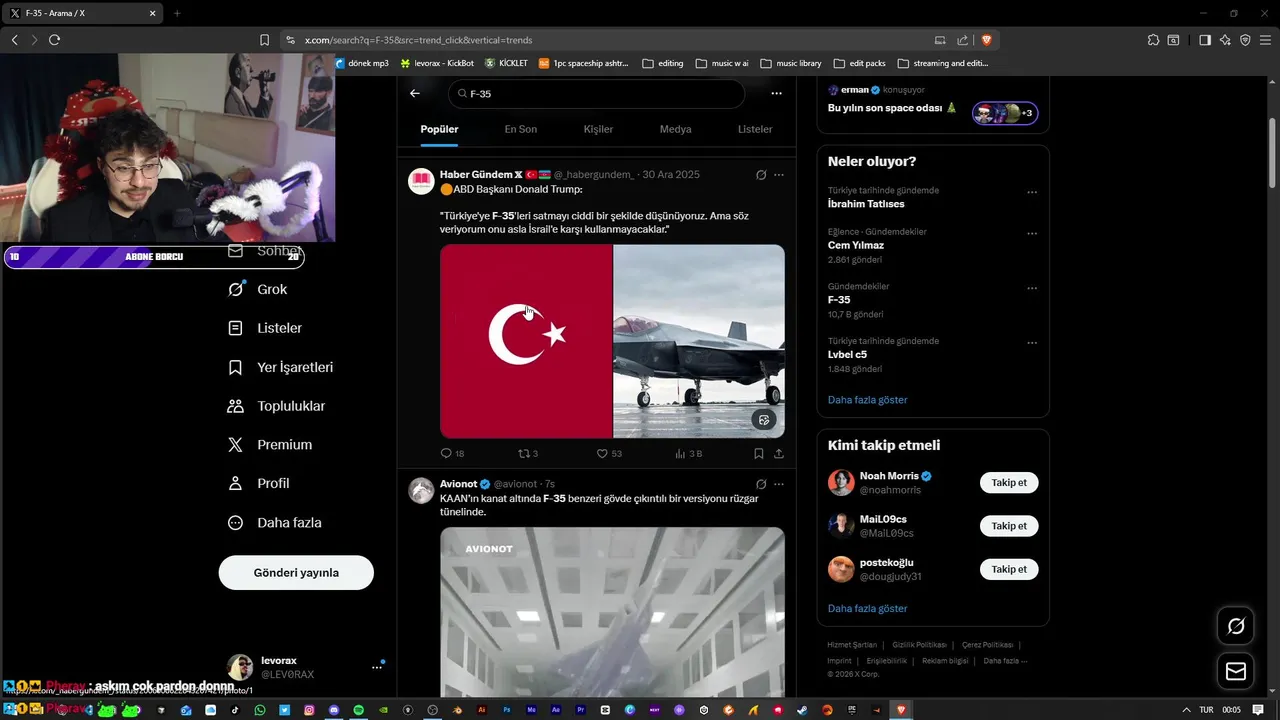Viewport: 1280px width, 720px height.
Task: Open Brave Leo AI sparkle icon
Action: coord(1225,40)
